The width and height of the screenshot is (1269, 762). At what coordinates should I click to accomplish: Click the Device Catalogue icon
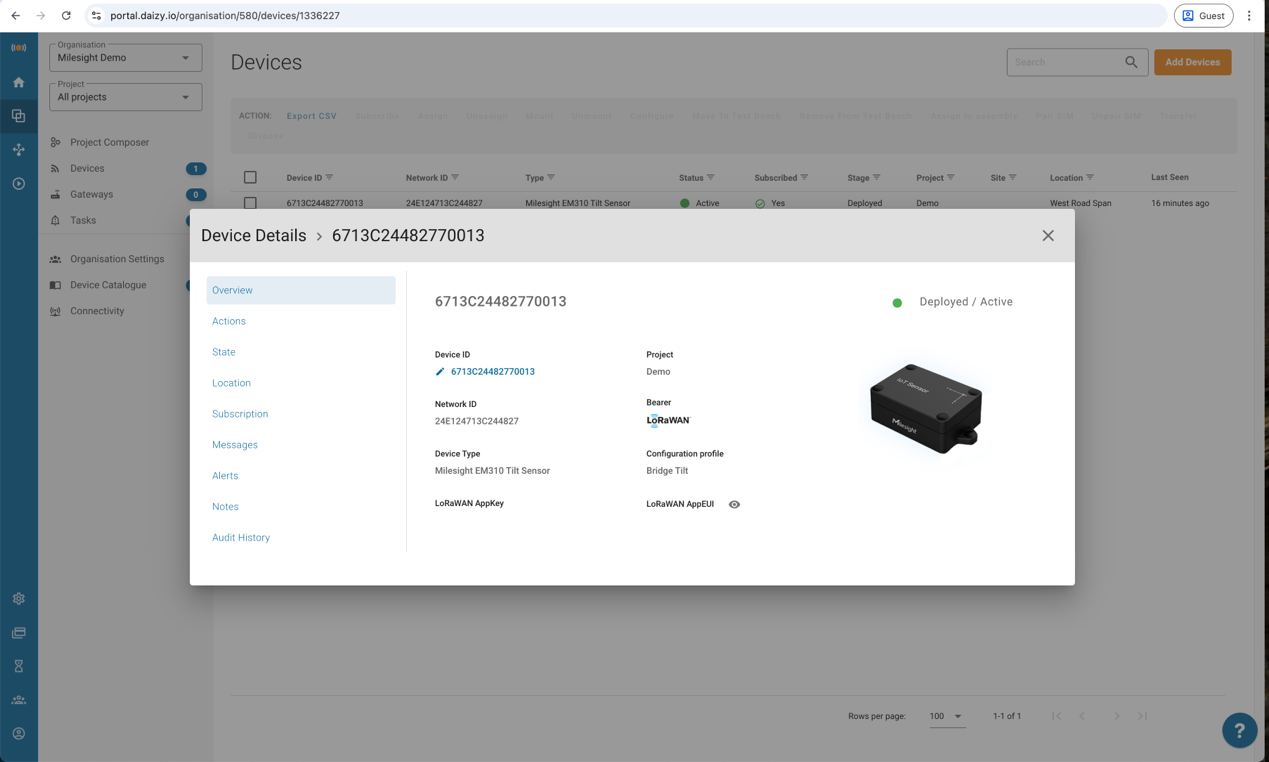point(55,285)
